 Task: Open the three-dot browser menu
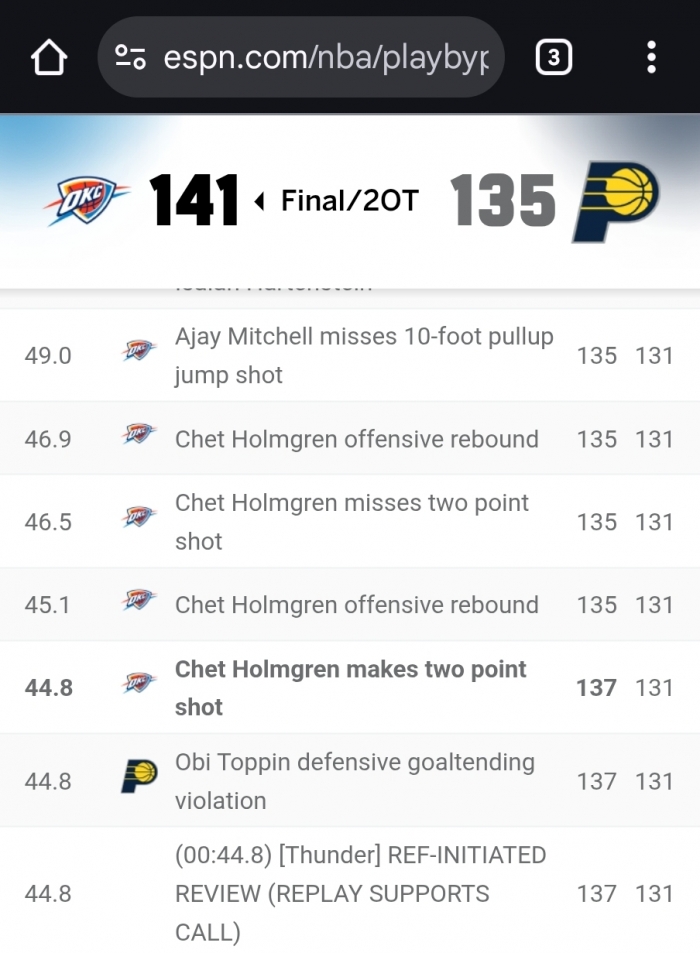click(x=651, y=58)
